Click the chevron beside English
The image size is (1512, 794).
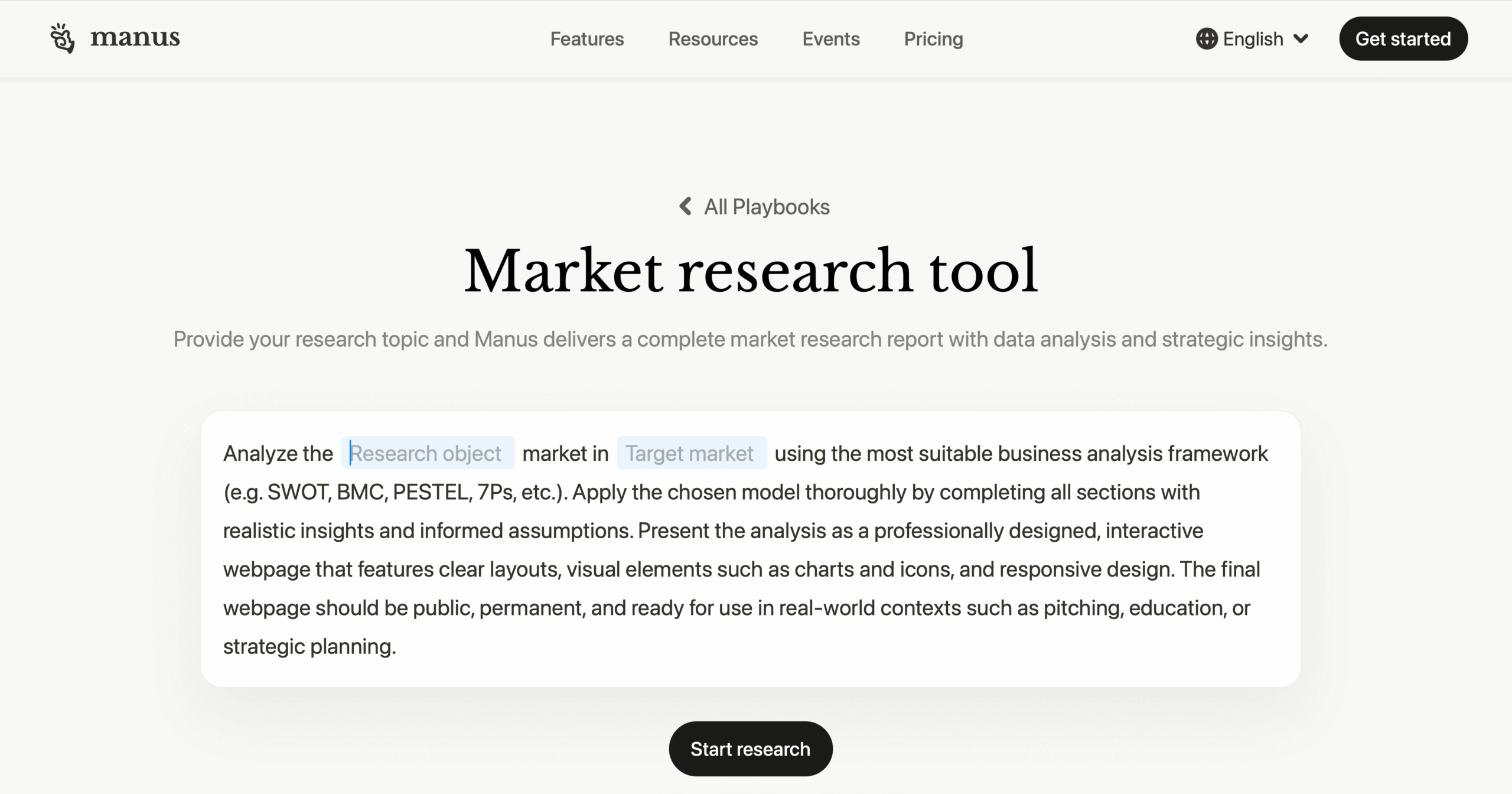(1302, 39)
